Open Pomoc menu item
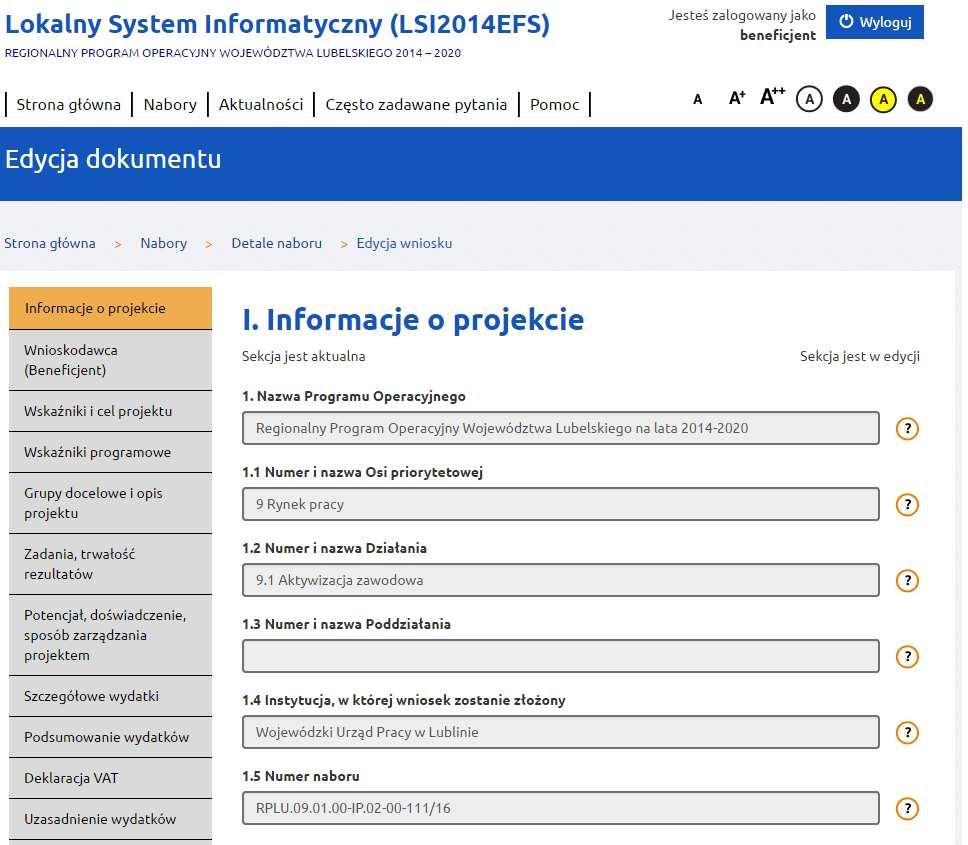The height and width of the screenshot is (845, 968). pos(554,104)
